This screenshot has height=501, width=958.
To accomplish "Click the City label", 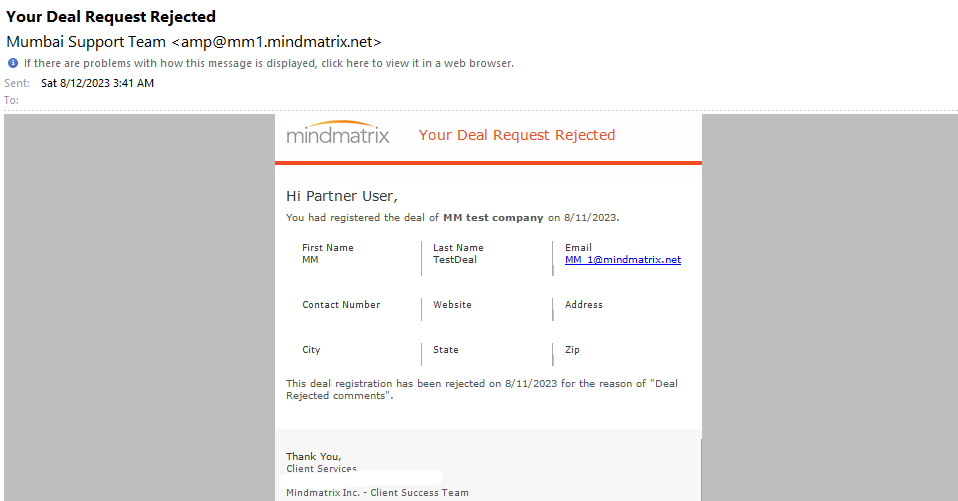I will 311,349.
